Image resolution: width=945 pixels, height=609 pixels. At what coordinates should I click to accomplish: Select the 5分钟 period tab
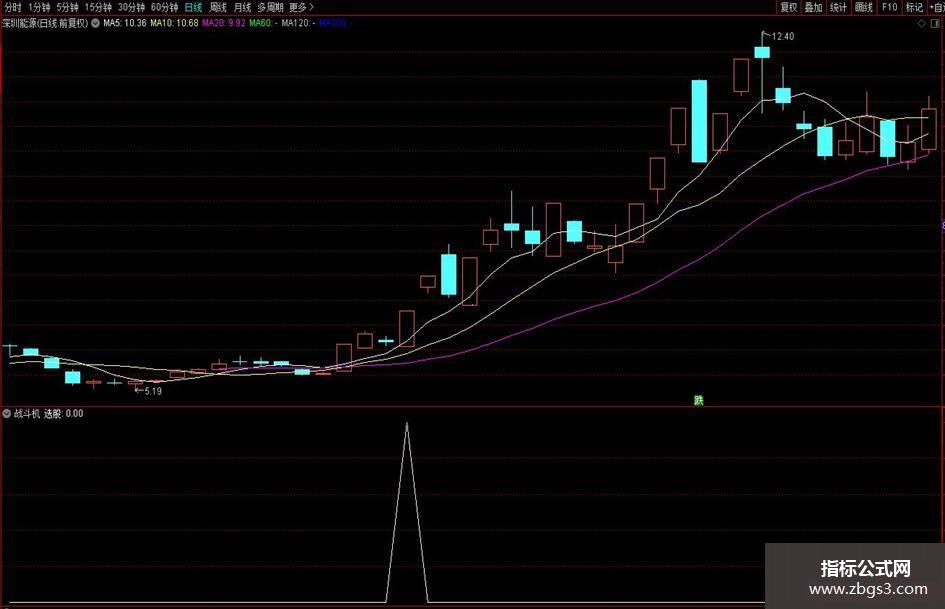(67, 7)
